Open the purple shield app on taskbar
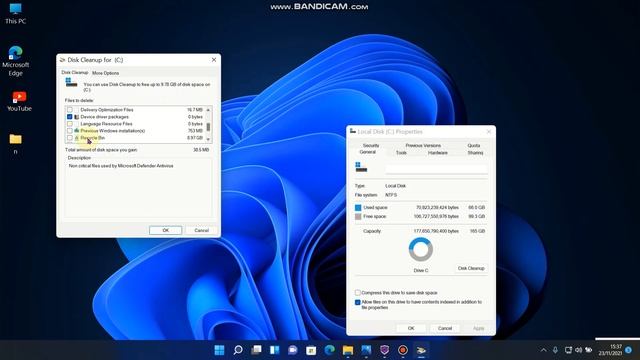 click(x=384, y=350)
